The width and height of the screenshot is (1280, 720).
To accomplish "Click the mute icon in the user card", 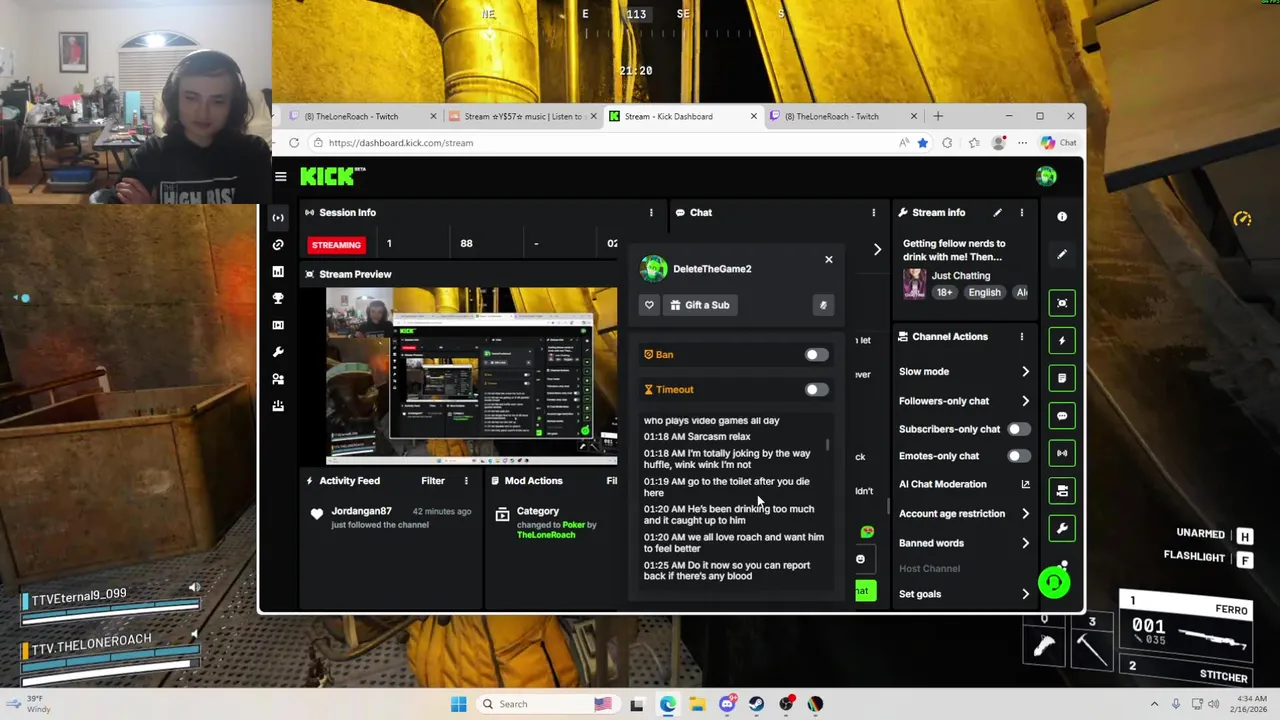I will (x=823, y=305).
